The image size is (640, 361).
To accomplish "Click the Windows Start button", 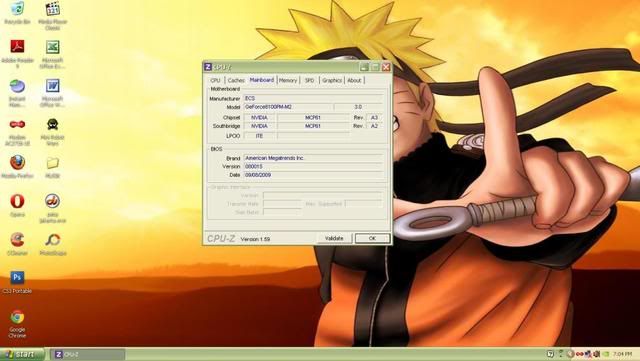I will 21,354.
